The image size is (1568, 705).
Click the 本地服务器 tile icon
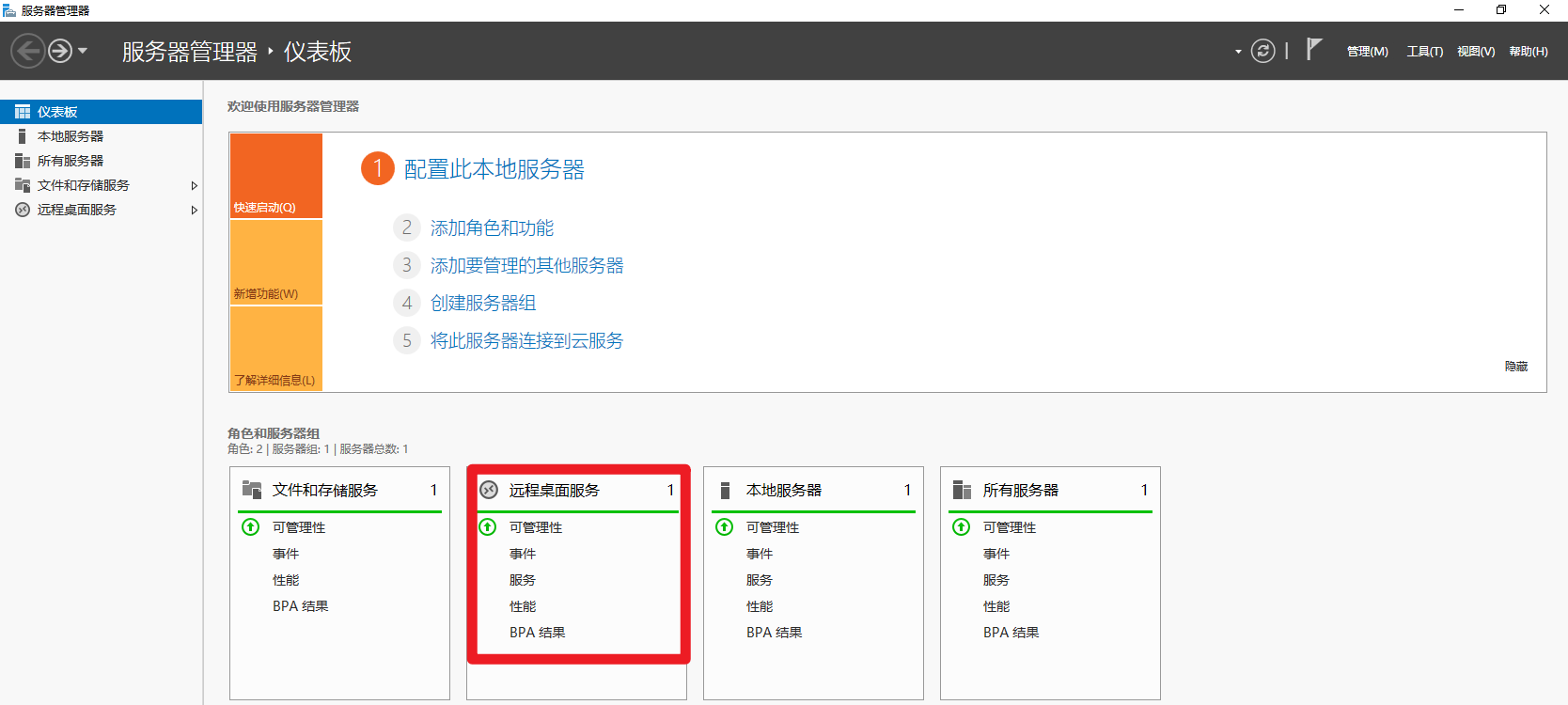[x=725, y=490]
